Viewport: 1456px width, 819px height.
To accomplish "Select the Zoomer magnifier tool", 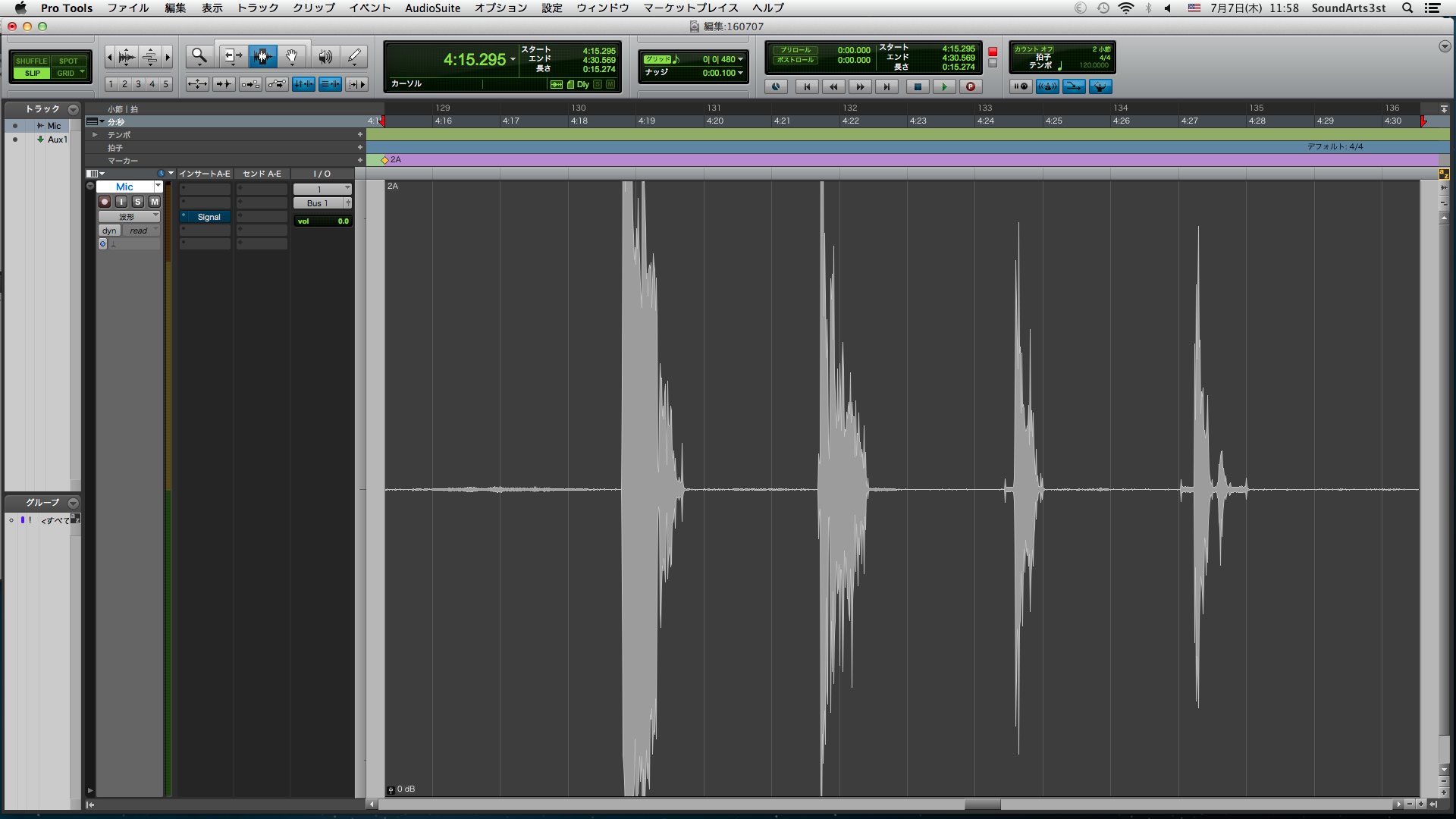I will pos(199,57).
